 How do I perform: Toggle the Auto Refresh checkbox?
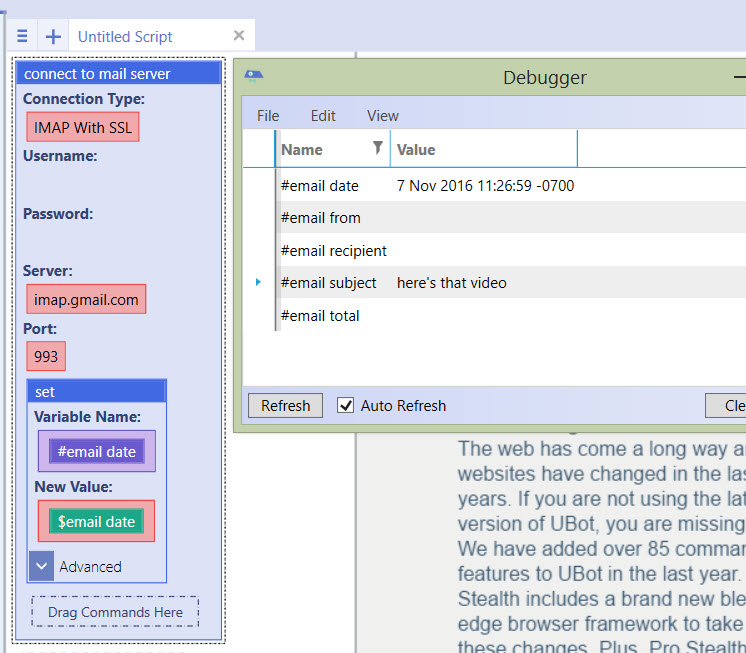tap(345, 406)
